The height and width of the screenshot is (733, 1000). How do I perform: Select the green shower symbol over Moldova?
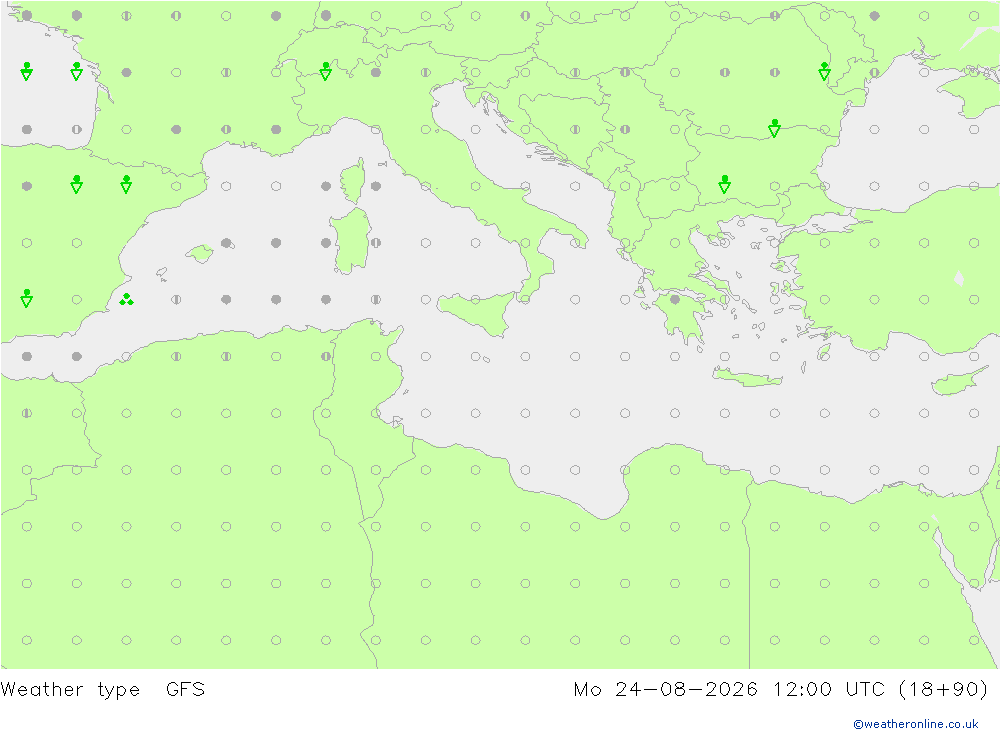[x=825, y=71]
